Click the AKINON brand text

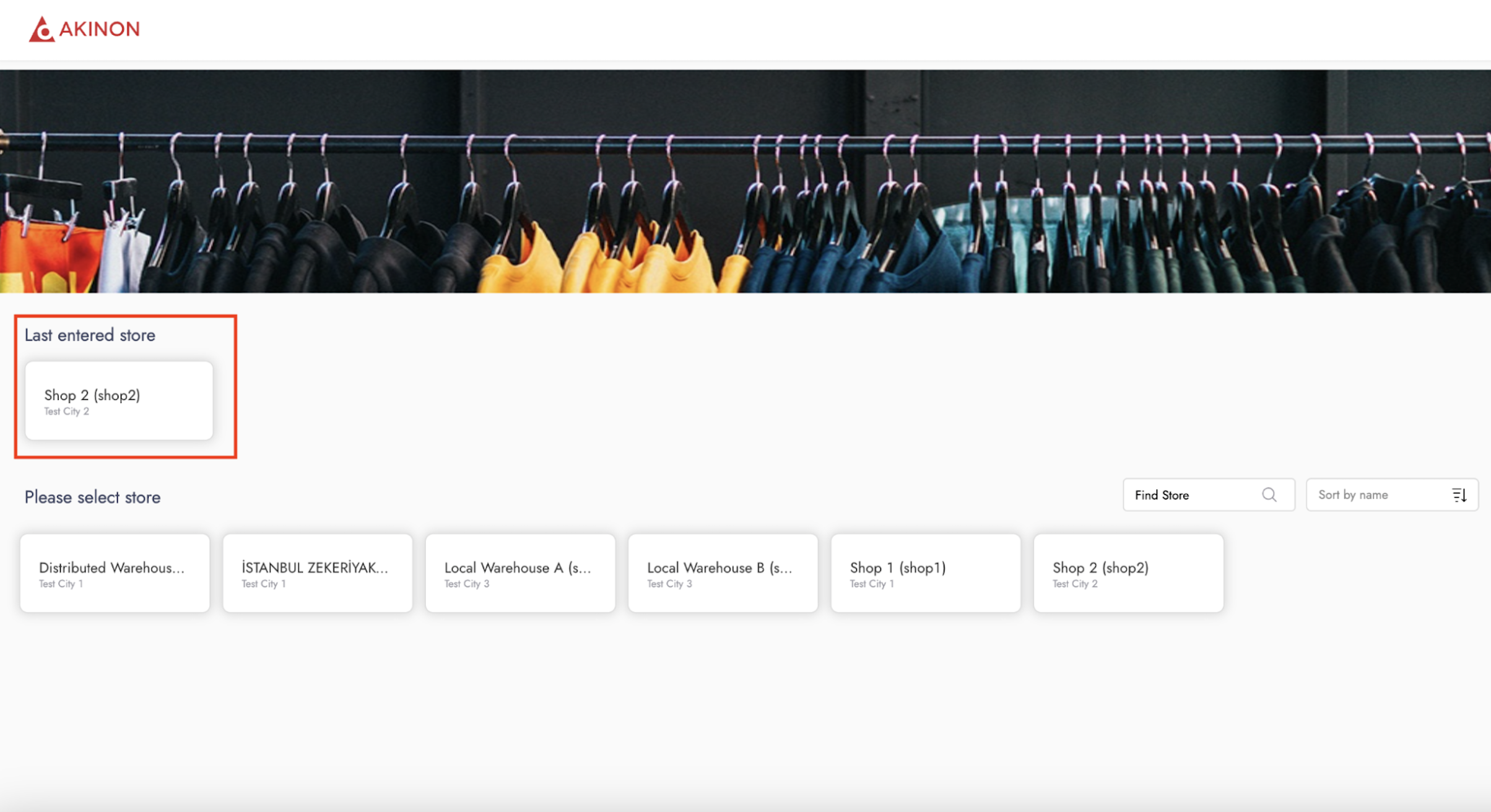coord(100,29)
